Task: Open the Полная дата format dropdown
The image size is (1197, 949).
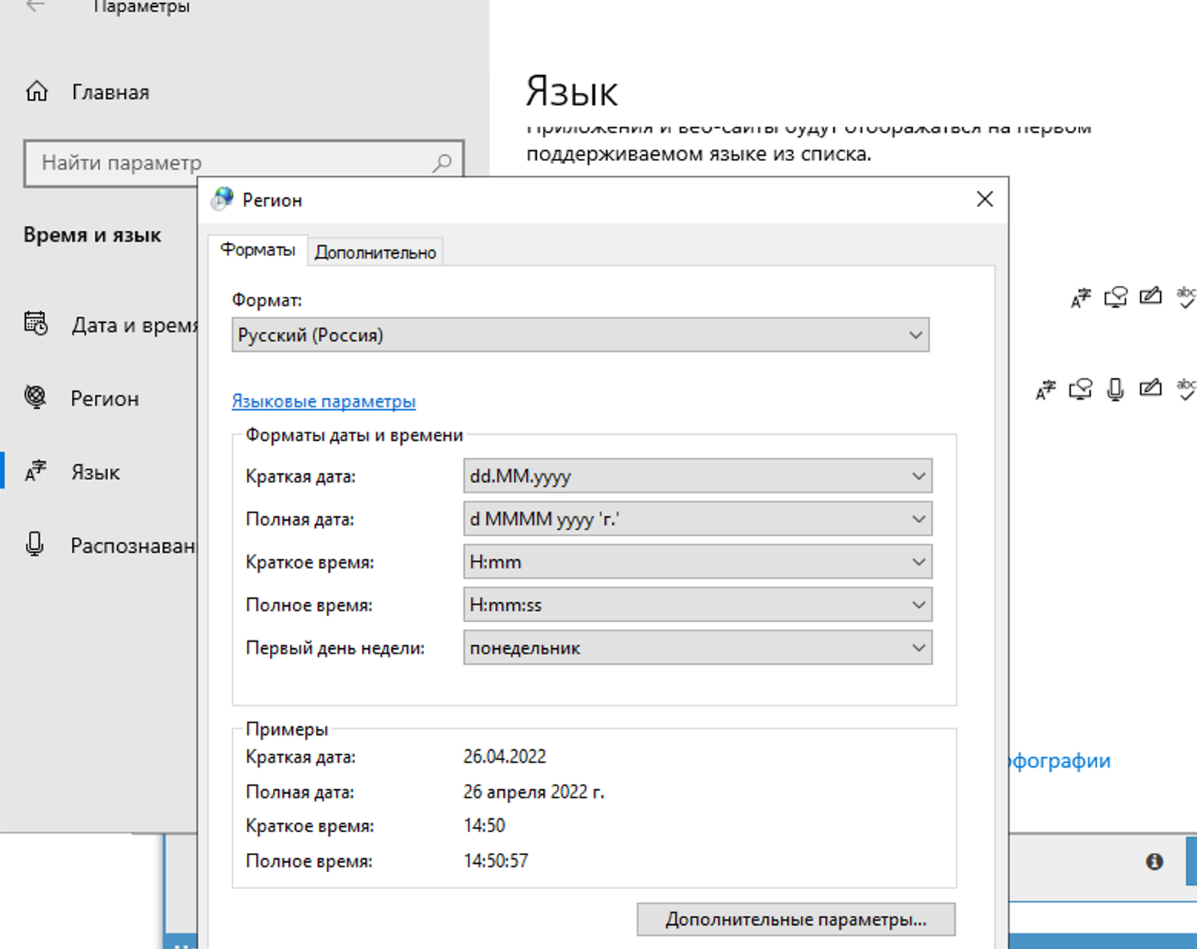Action: 697,520
